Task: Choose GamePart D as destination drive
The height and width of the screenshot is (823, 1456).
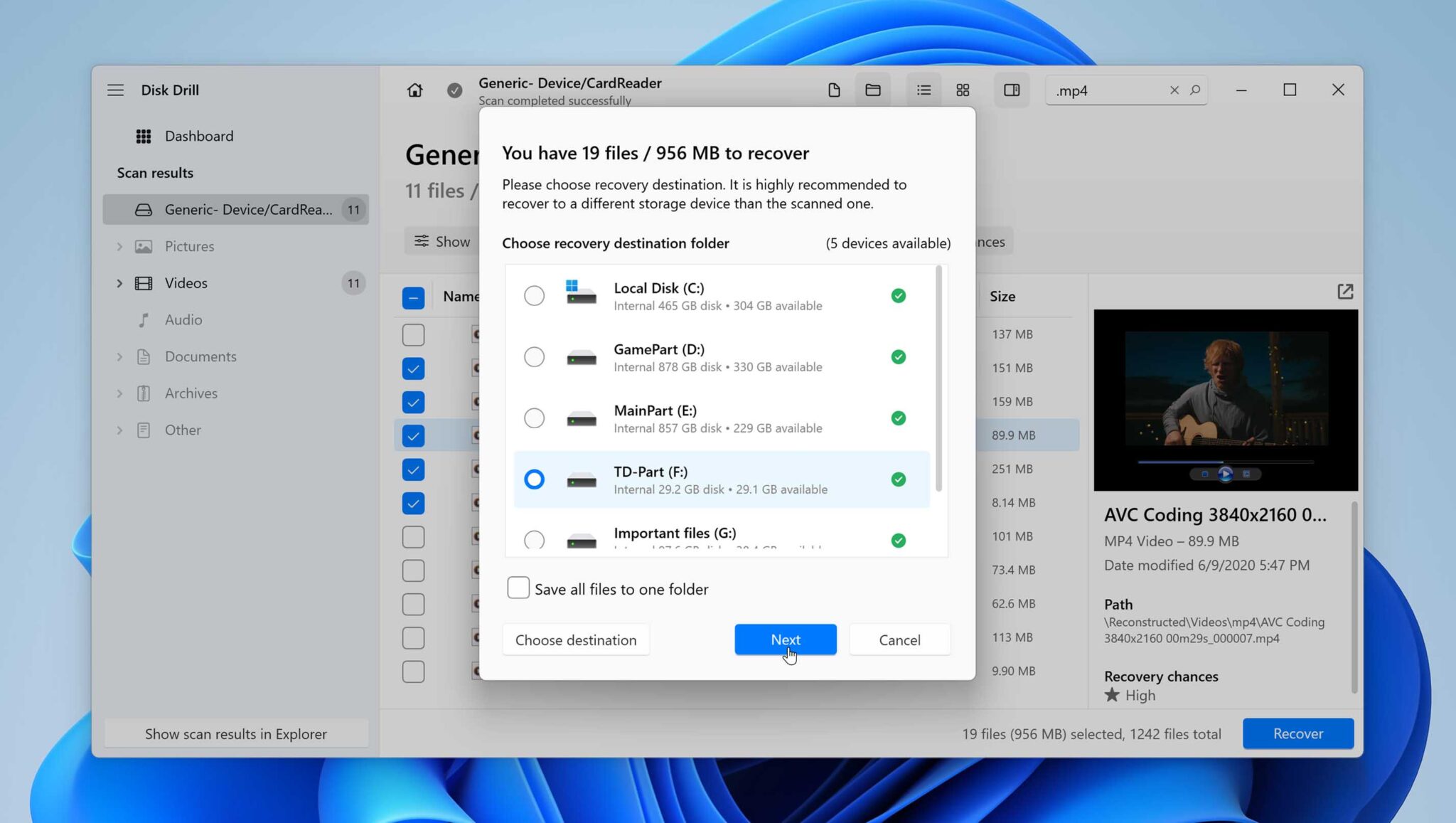Action: (x=534, y=356)
